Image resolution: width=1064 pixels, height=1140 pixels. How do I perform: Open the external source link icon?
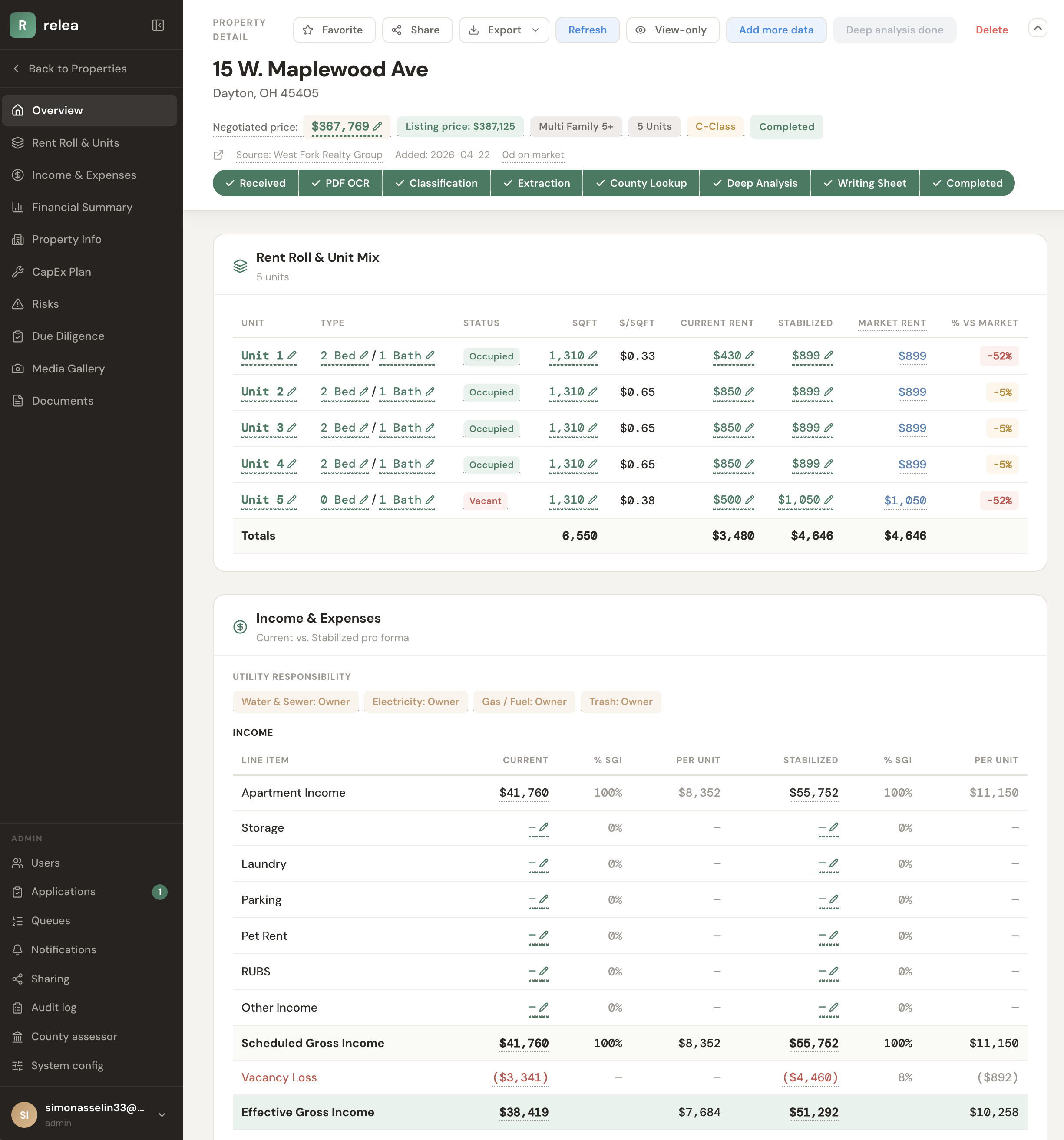pos(218,155)
